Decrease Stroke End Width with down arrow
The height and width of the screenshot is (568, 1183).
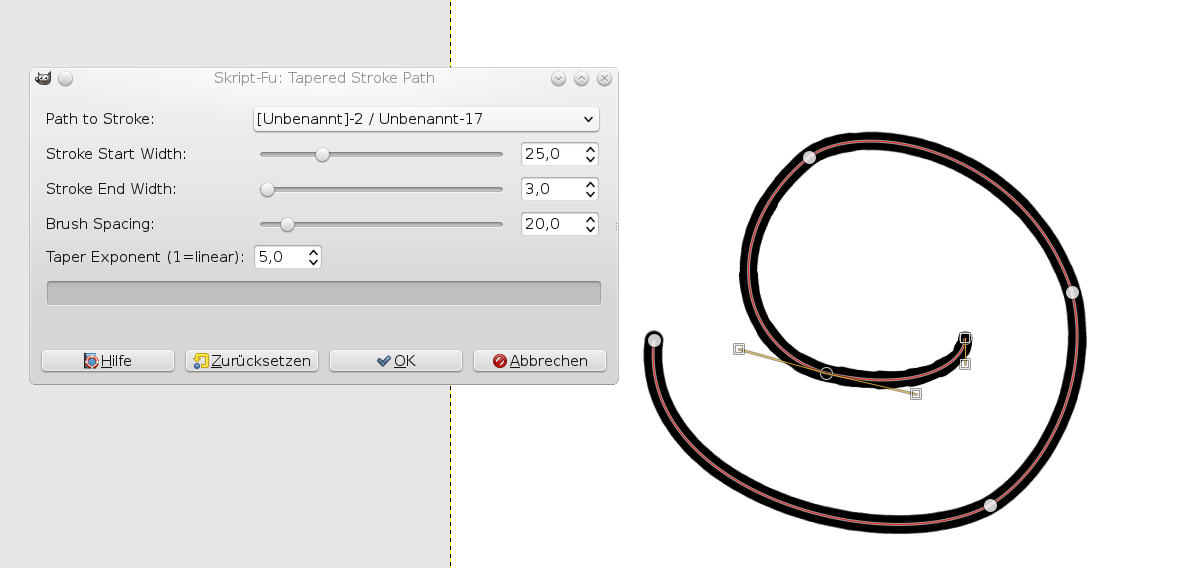[591, 195]
